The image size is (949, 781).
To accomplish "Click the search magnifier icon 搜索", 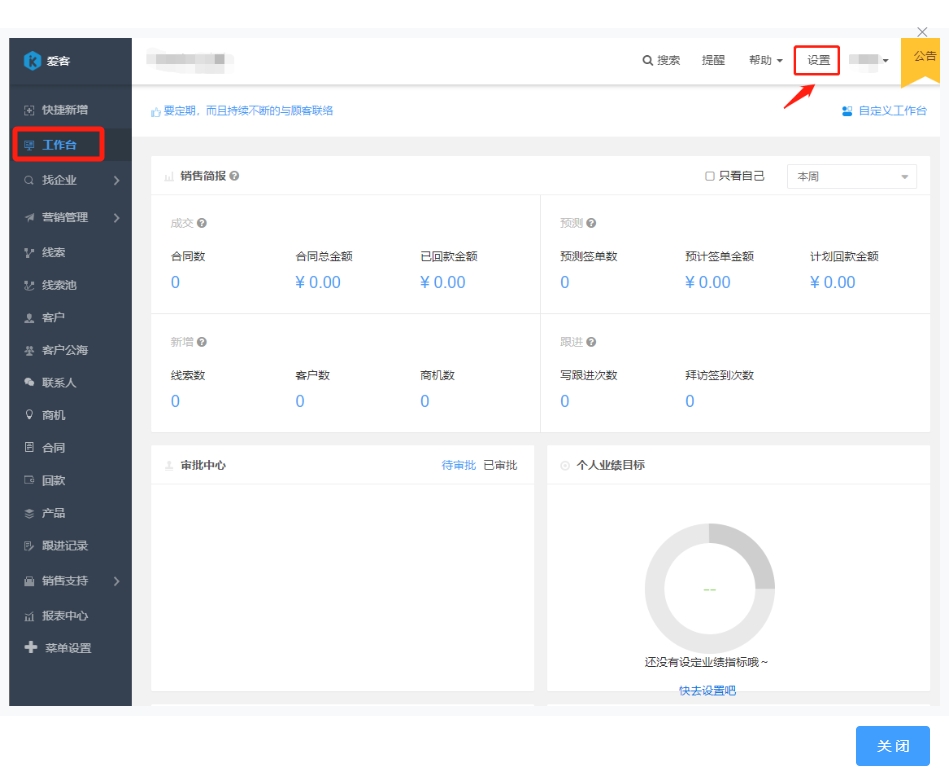I will tap(647, 61).
